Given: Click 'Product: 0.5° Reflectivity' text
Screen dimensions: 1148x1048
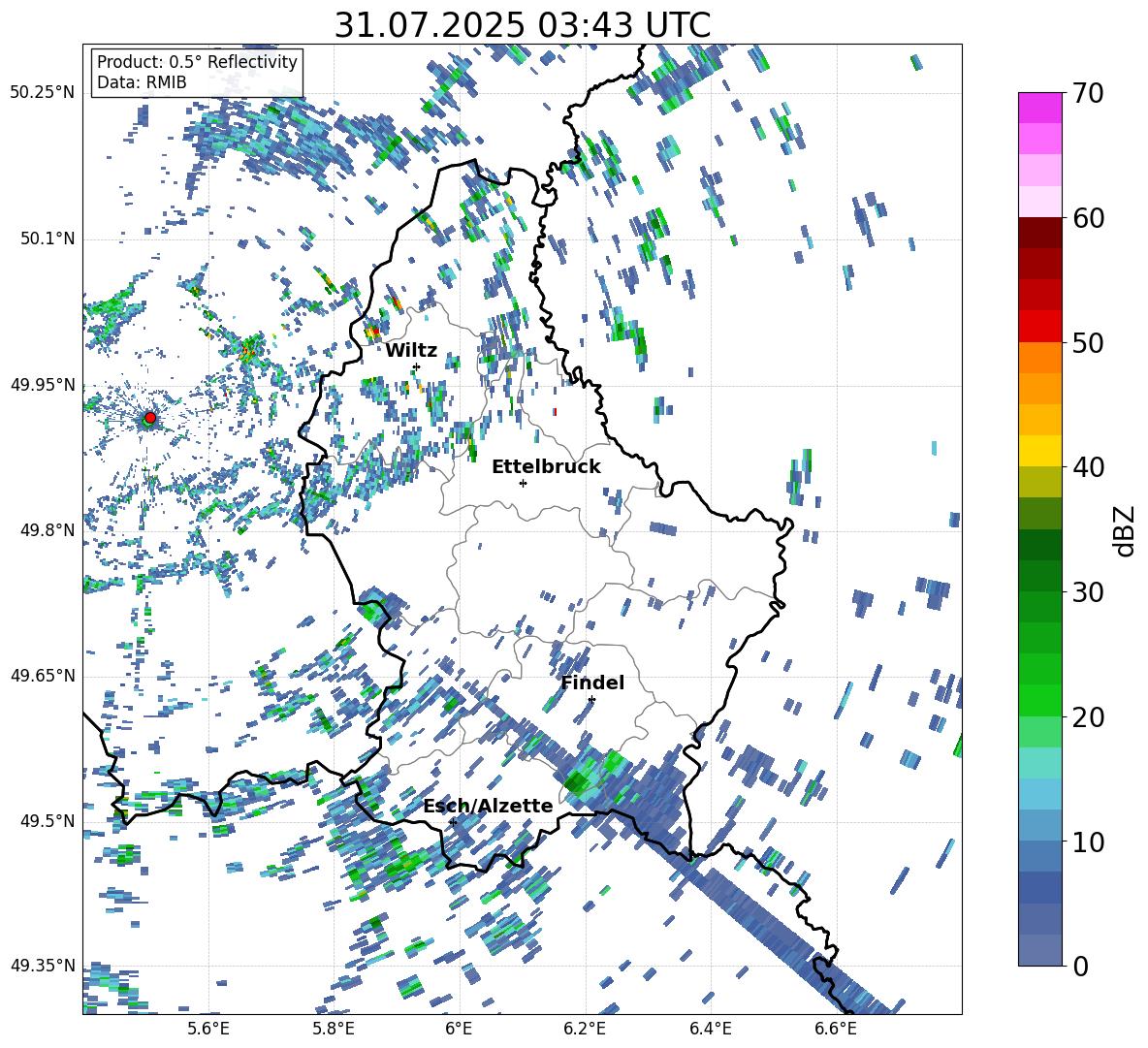Looking at the screenshot, I should (197, 62).
